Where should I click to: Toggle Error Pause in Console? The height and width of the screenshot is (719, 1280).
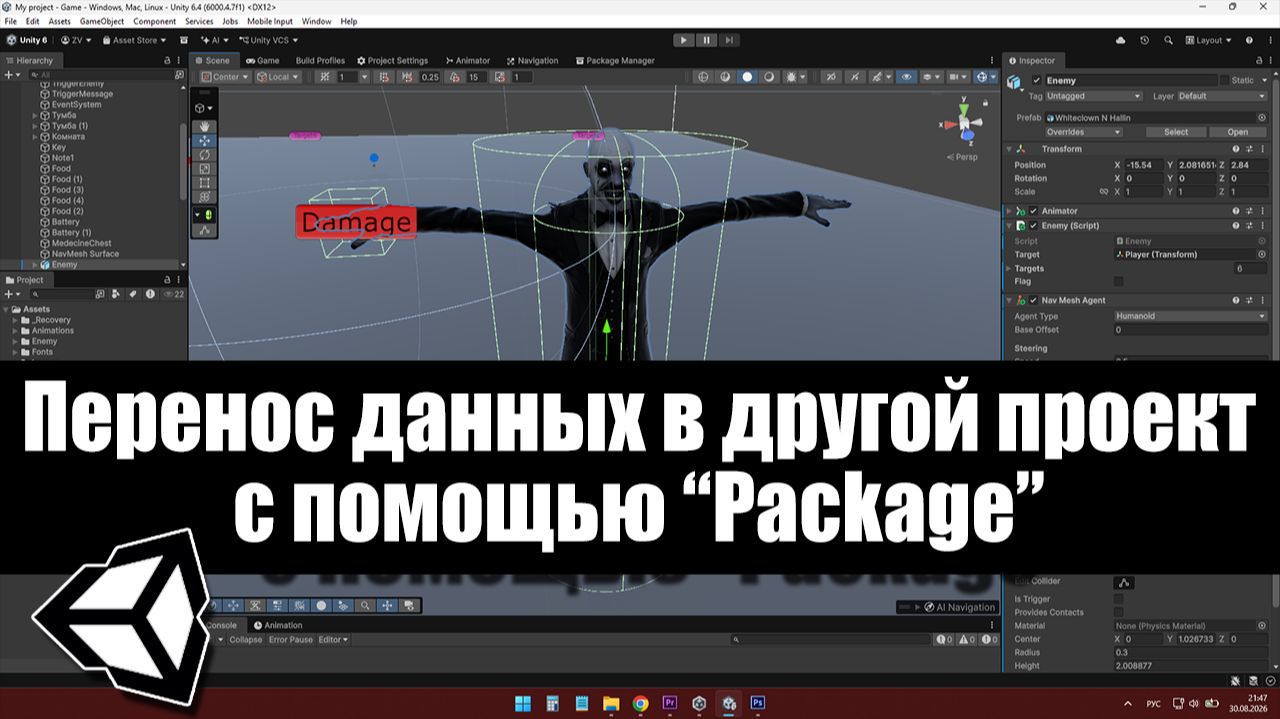click(291, 640)
